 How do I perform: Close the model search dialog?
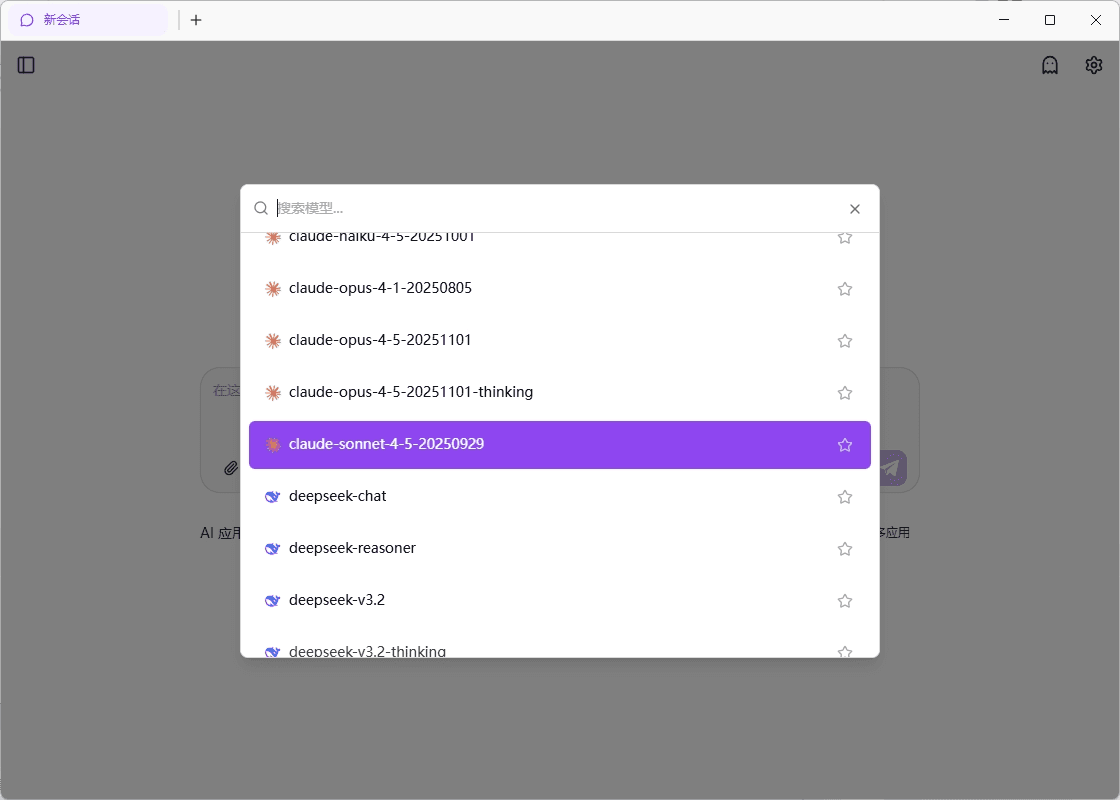pos(854,209)
